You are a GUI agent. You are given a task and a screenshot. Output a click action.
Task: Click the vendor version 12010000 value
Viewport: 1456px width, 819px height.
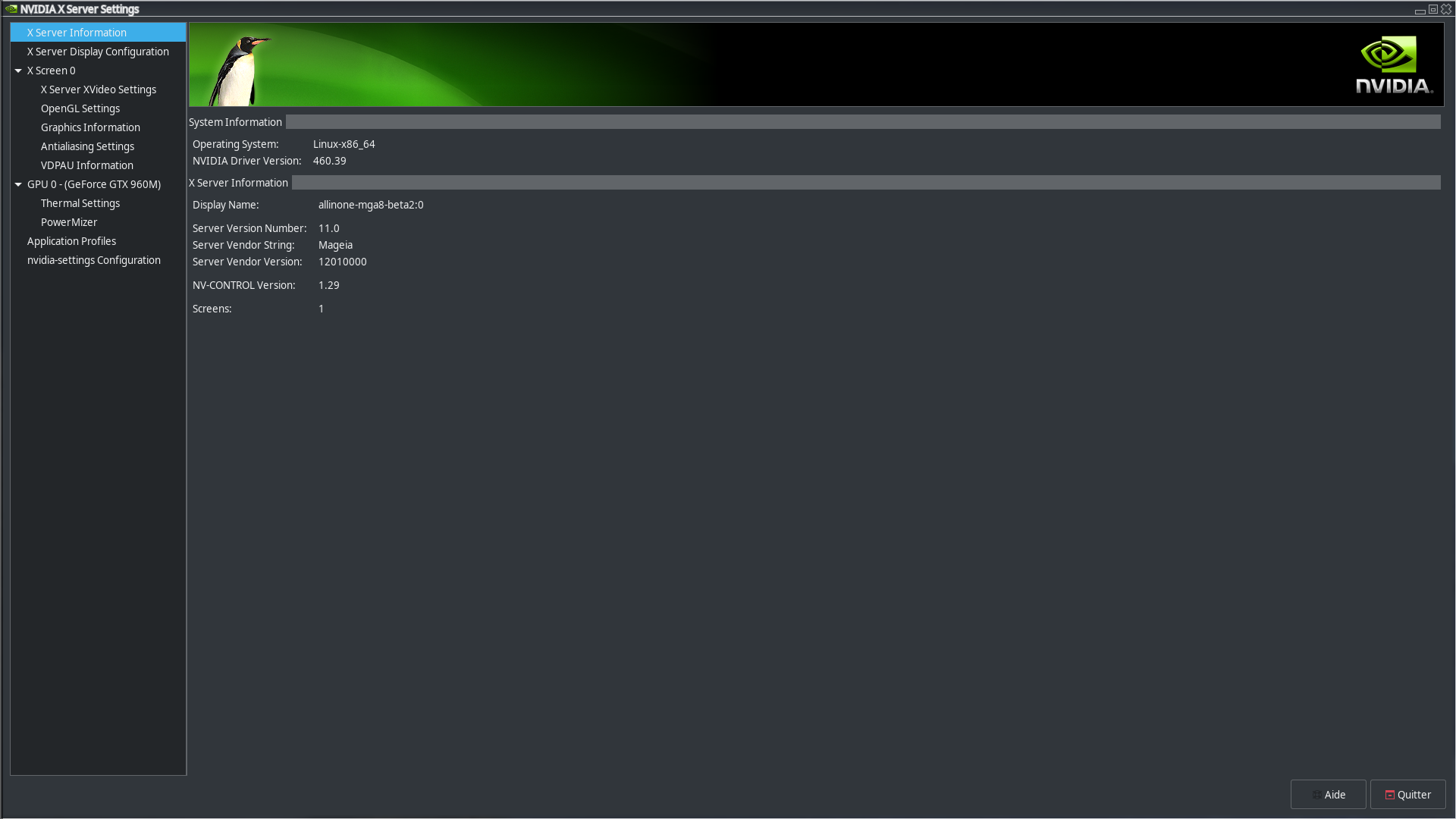click(x=342, y=262)
